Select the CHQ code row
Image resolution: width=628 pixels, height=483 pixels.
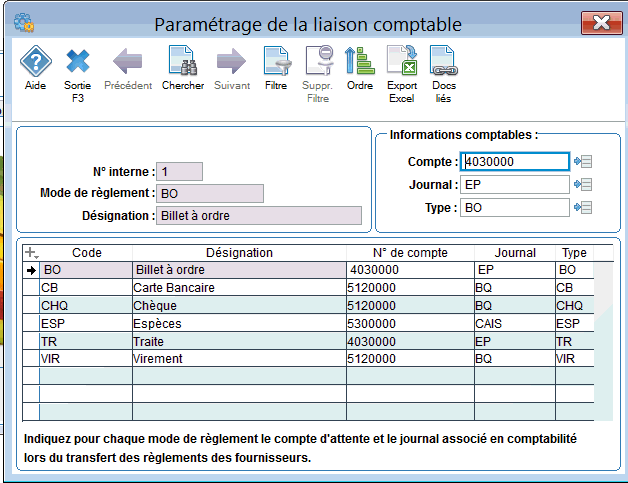[x=86, y=306]
